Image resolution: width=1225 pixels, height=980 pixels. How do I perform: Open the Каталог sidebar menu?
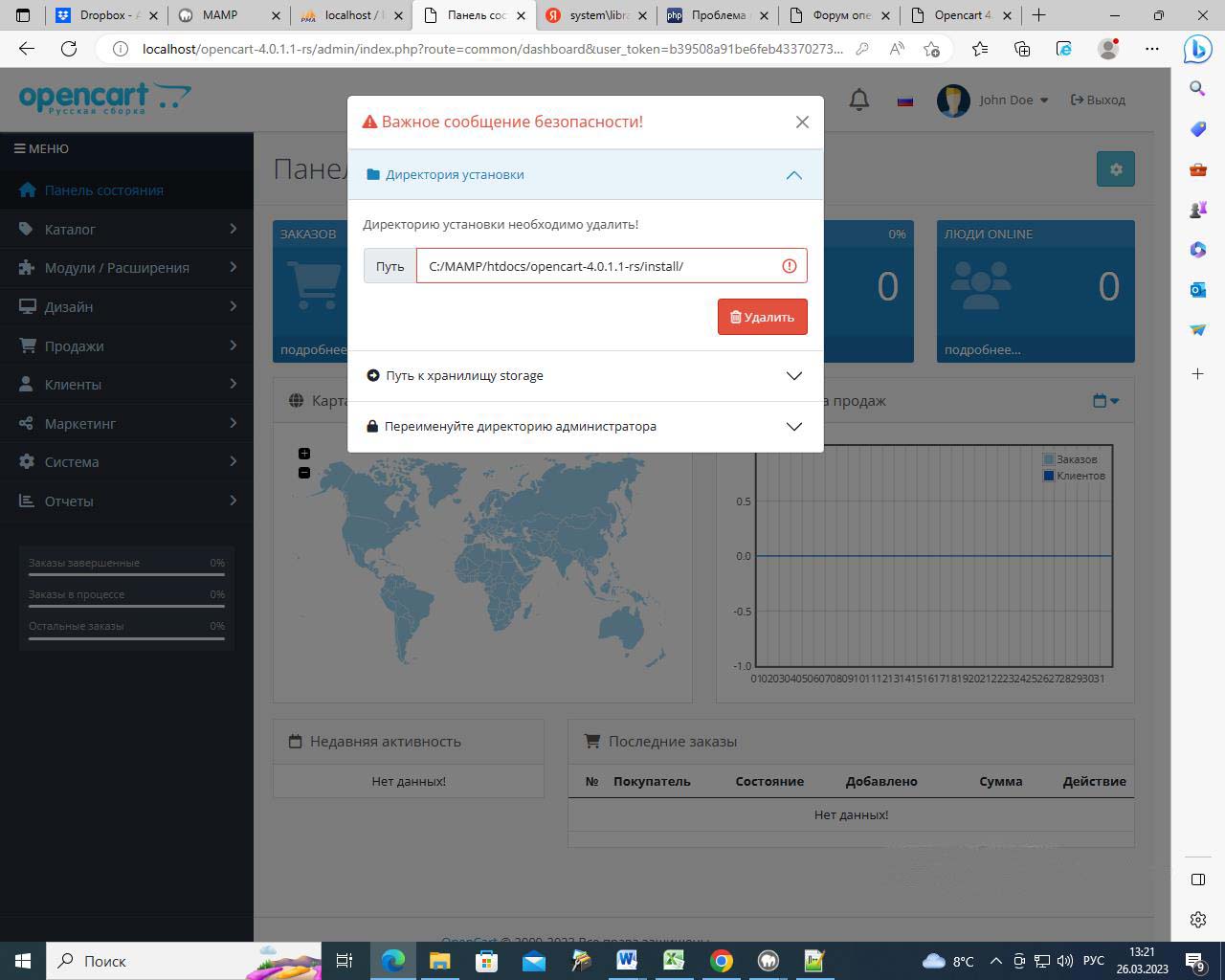[126, 230]
